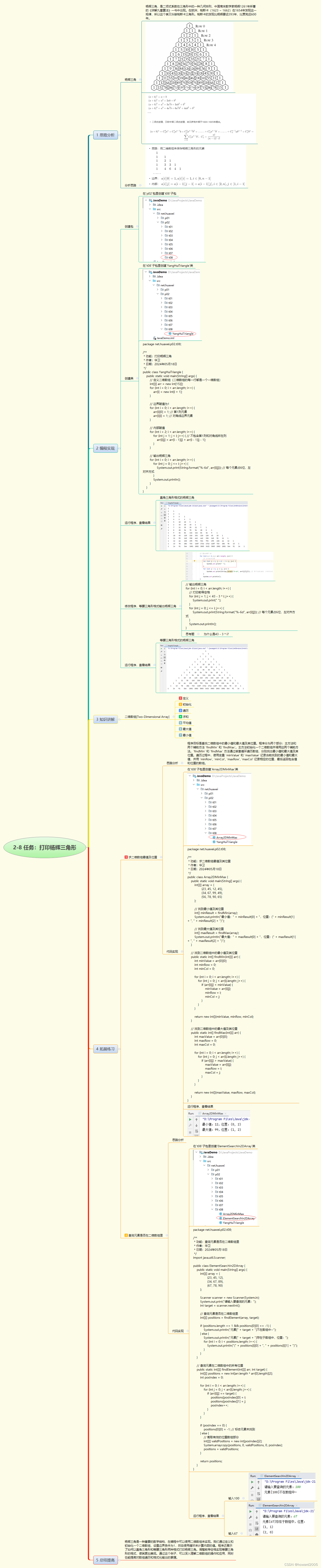Click the number 2 marker beside 初始化
321x1568 pixels.
tap(180, 704)
